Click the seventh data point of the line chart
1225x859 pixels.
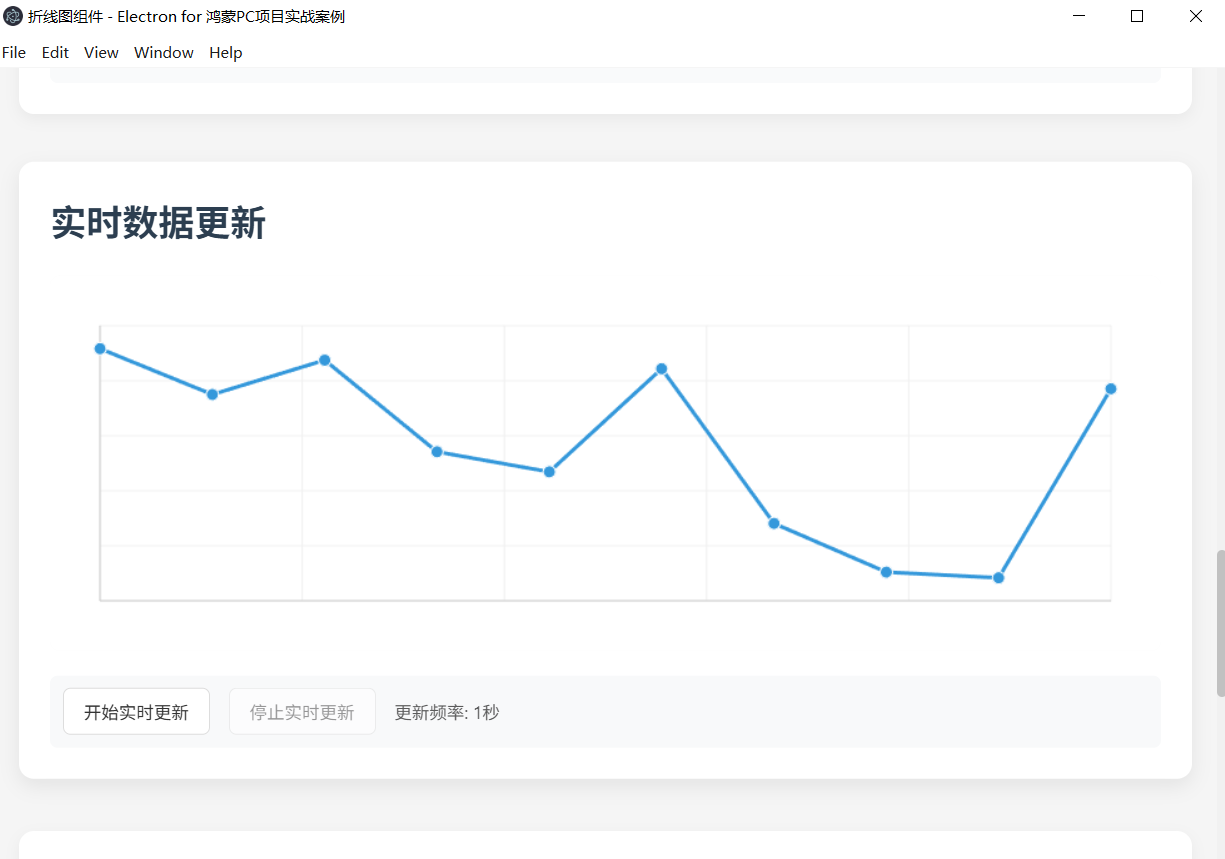tap(774, 523)
